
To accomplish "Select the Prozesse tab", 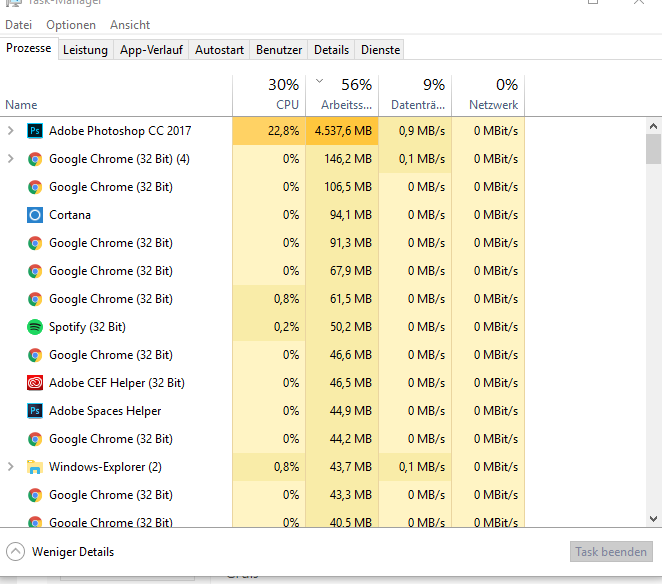I will point(29,49).
